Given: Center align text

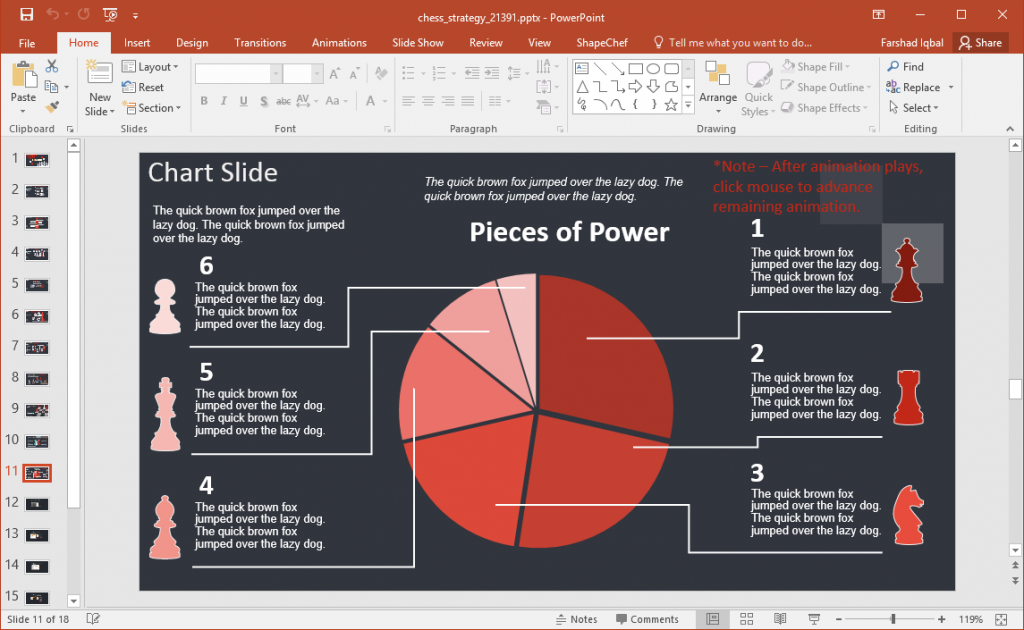Looking at the screenshot, I should [x=428, y=101].
